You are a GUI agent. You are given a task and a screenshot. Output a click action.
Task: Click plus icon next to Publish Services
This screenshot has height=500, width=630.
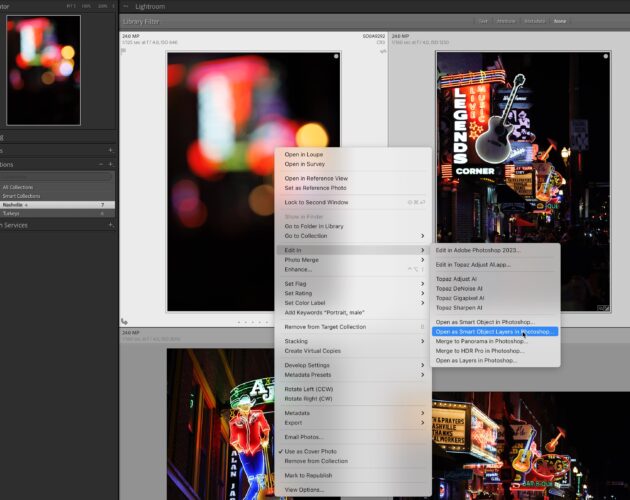click(x=110, y=225)
